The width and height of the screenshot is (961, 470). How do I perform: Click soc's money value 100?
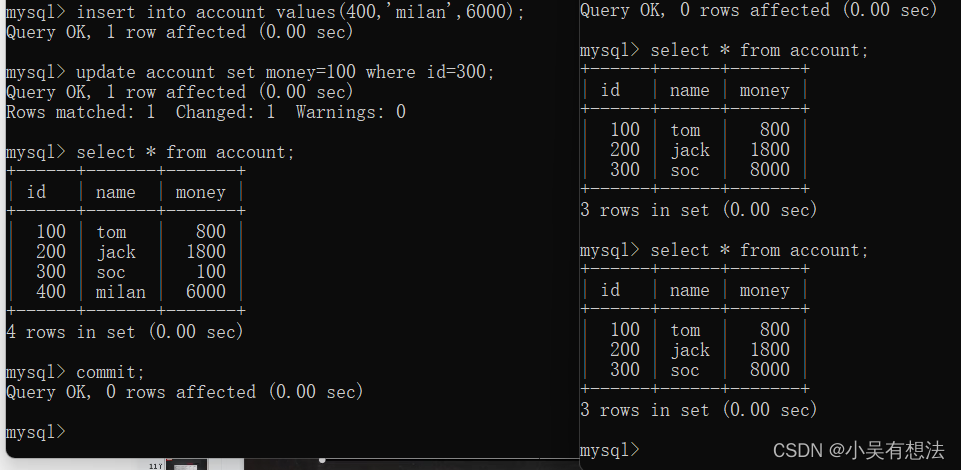click(211, 271)
